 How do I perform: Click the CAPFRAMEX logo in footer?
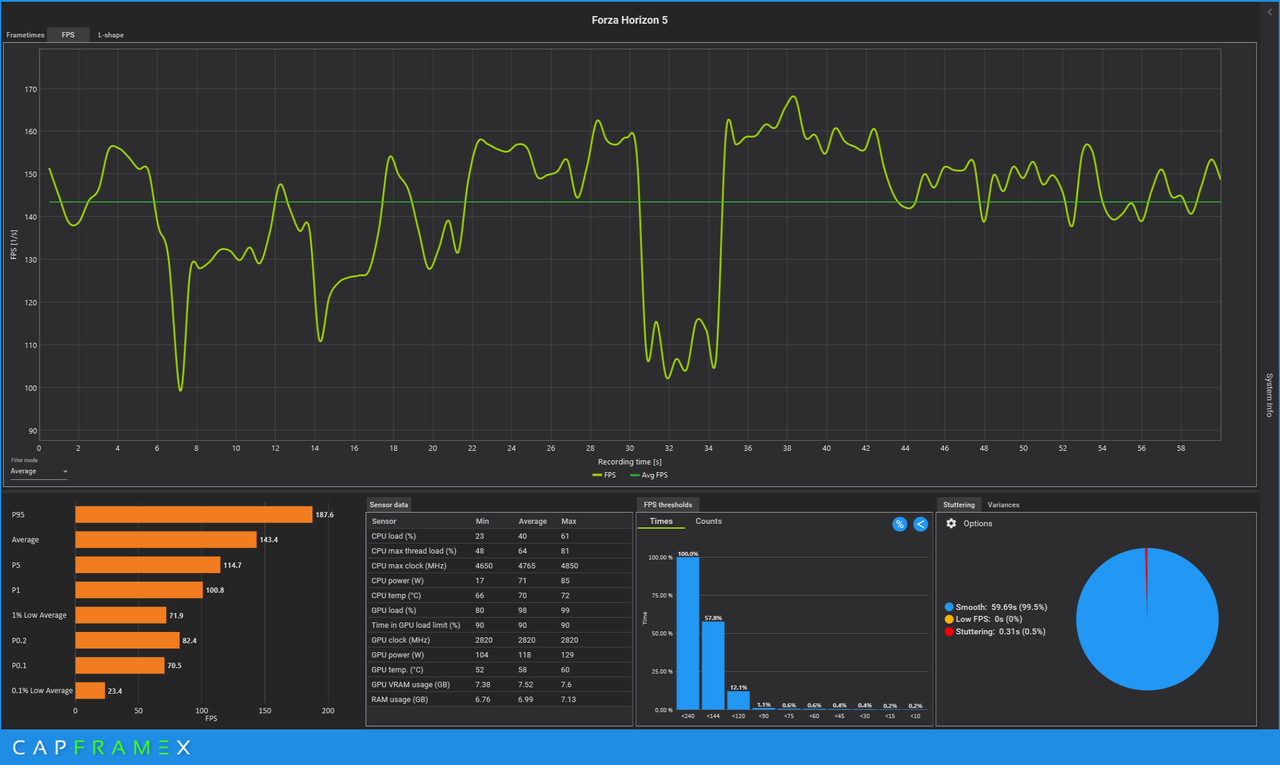pos(101,747)
